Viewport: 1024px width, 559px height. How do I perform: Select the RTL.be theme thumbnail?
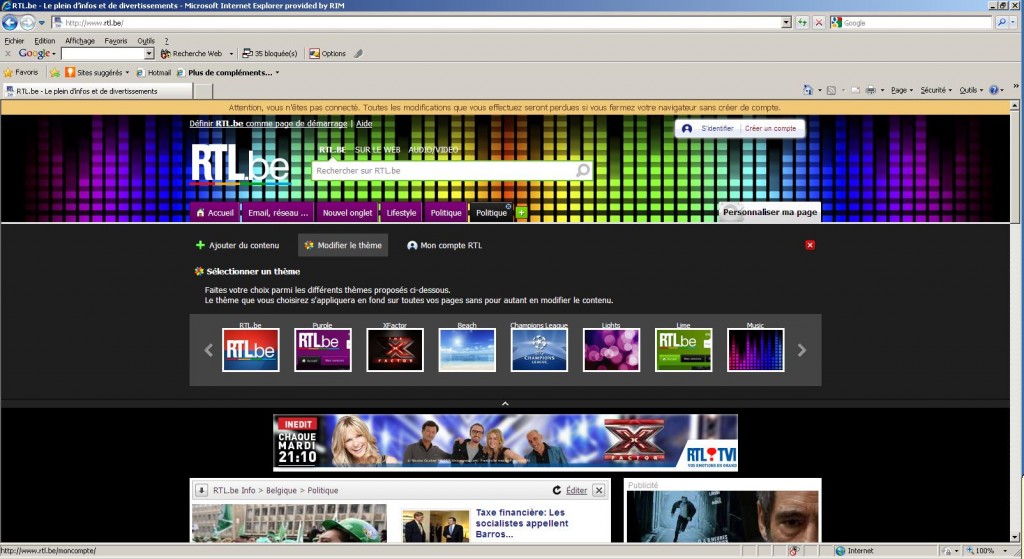click(251, 350)
